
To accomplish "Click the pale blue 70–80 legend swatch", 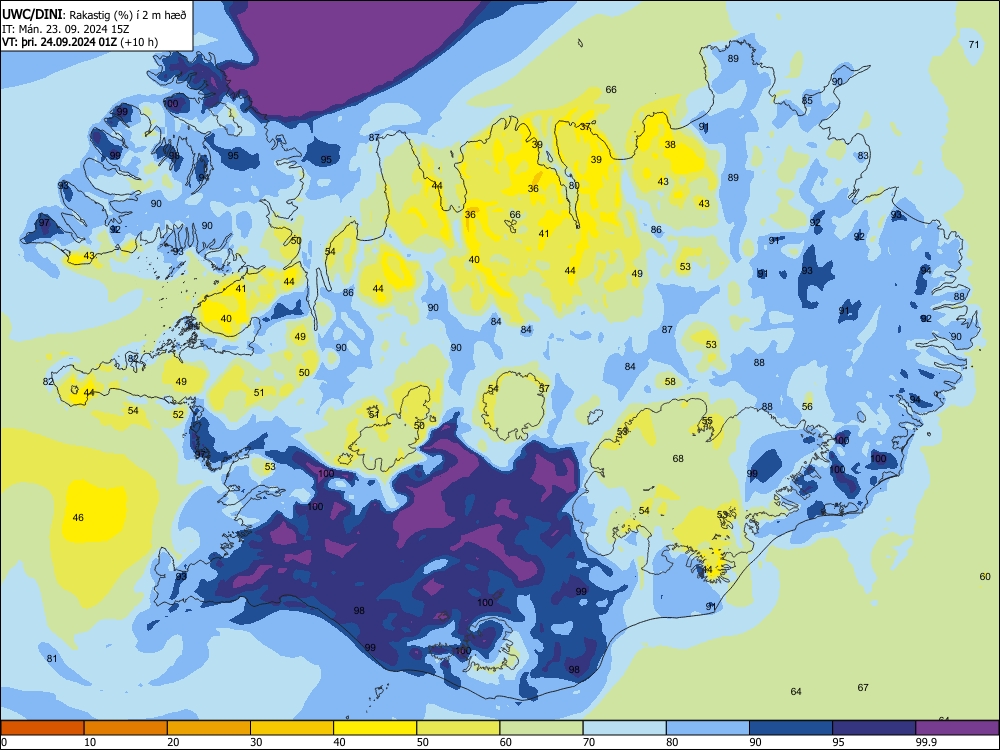I will coord(625,728).
